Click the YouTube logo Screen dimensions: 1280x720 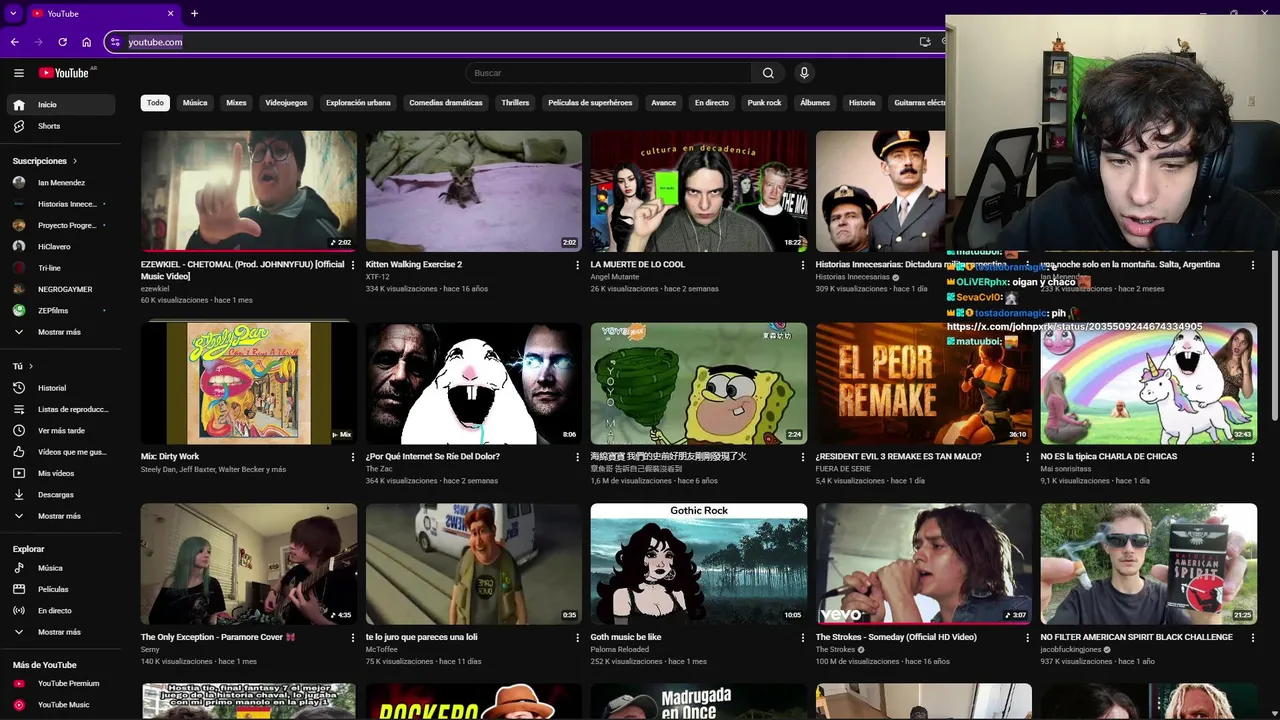[x=64, y=73]
